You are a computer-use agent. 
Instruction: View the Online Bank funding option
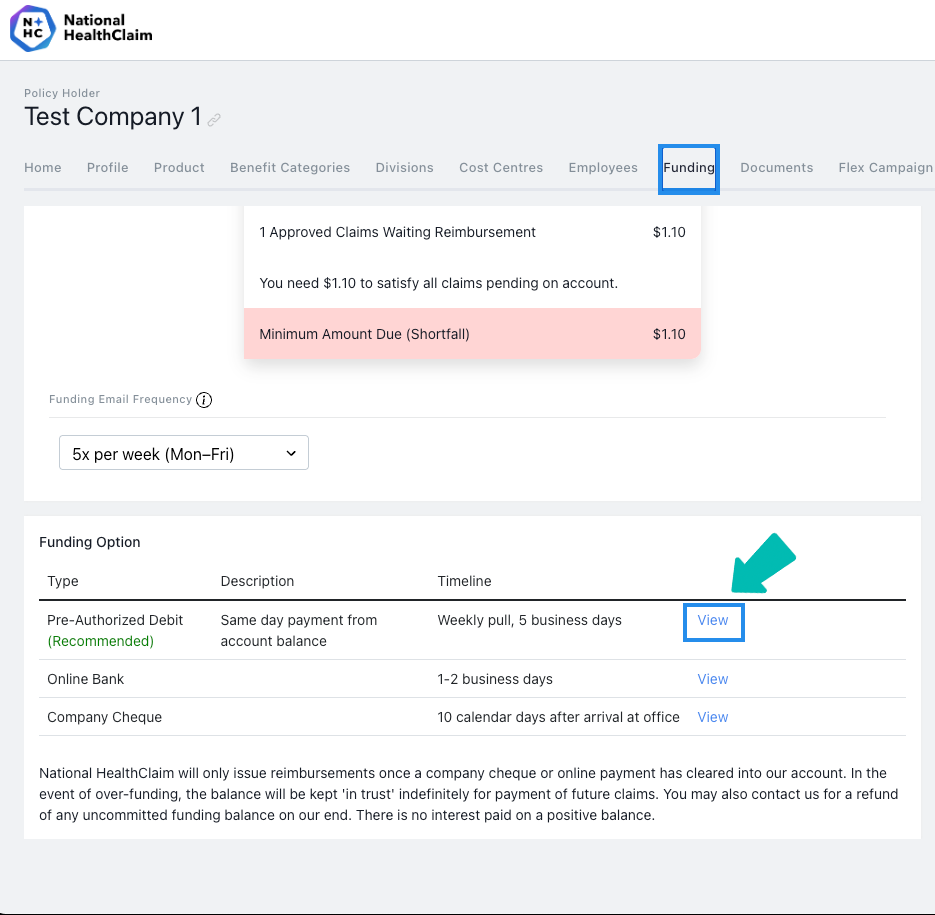(x=713, y=679)
